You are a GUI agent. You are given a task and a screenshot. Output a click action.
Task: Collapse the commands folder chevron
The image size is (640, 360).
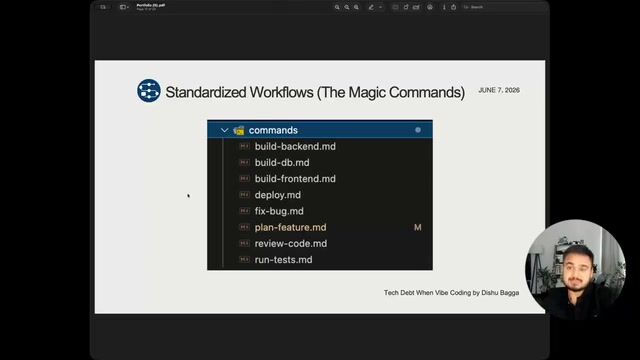click(x=224, y=130)
